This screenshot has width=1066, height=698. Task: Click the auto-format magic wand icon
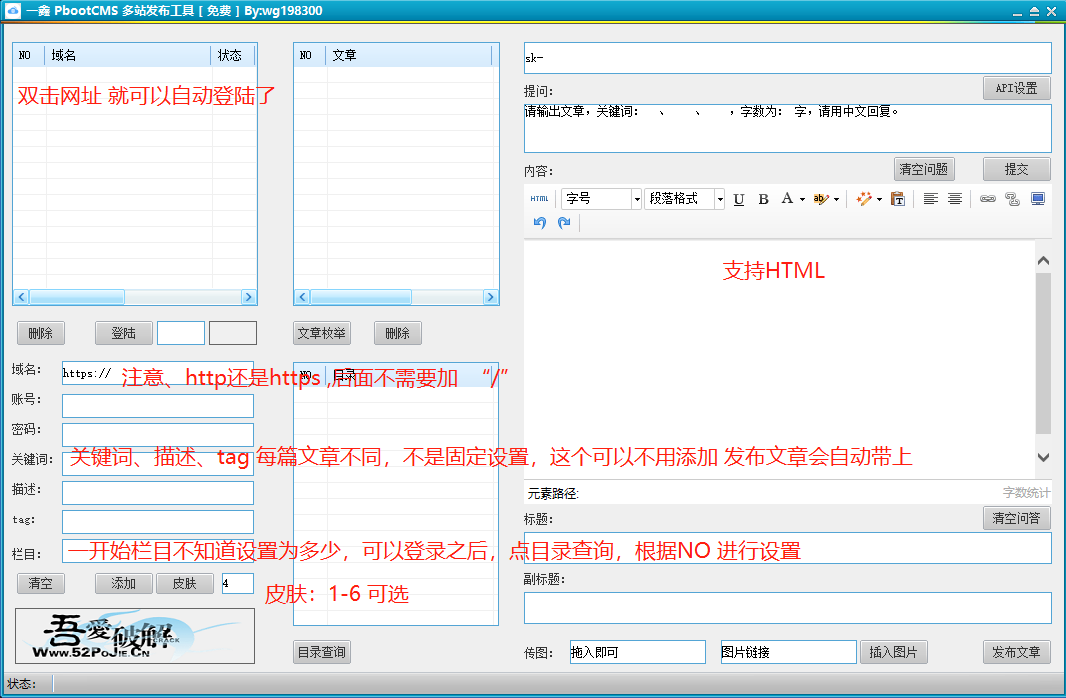click(x=863, y=198)
